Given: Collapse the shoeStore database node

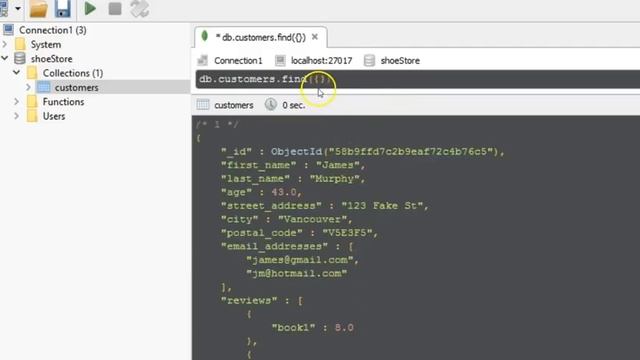Looking at the screenshot, I should [5, 58].
